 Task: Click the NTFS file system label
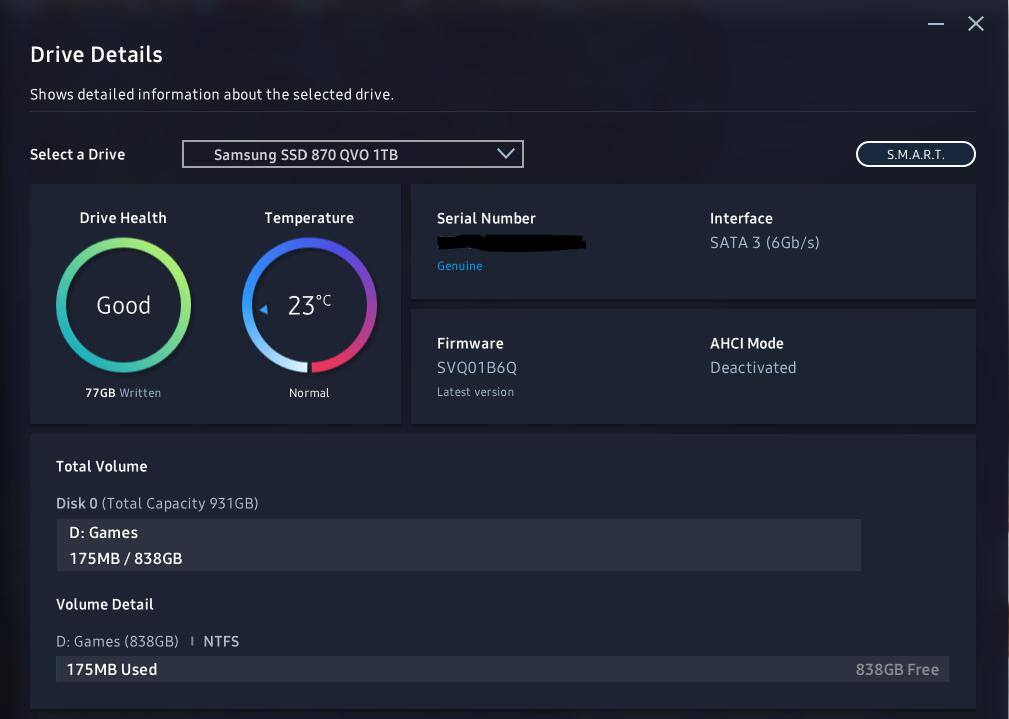click(221, 641)
